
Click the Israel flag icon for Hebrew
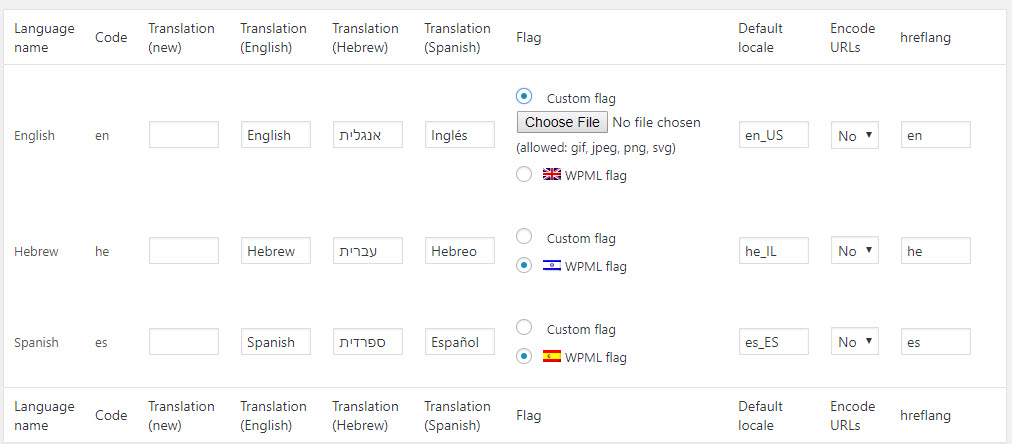pos(552,265)
